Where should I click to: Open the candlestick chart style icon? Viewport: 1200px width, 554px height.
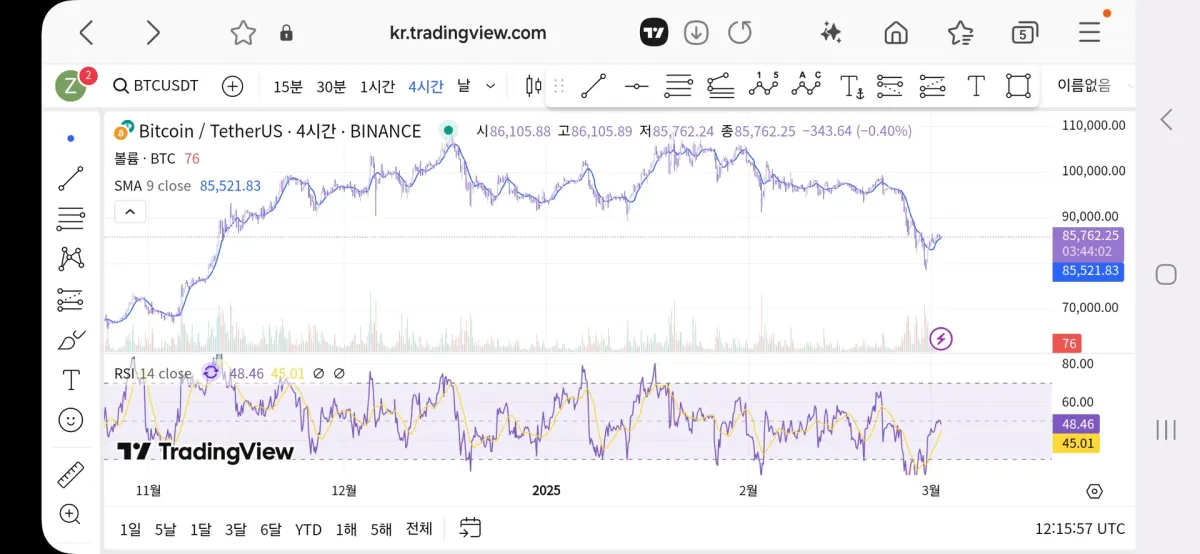pyautogui.click(x=533, y=86)
